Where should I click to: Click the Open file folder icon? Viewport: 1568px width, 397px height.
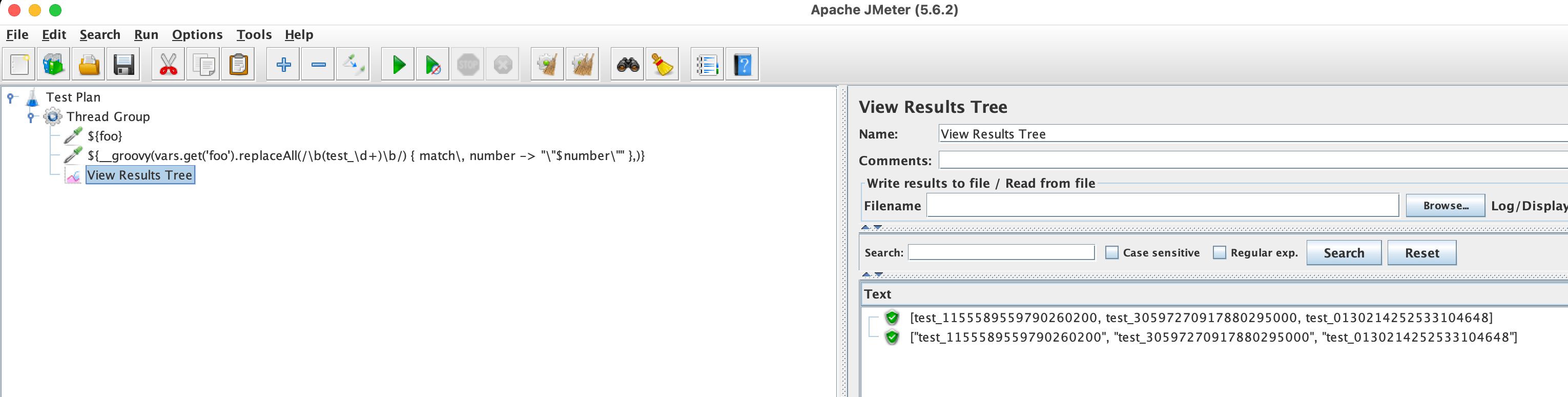[89, 65]
